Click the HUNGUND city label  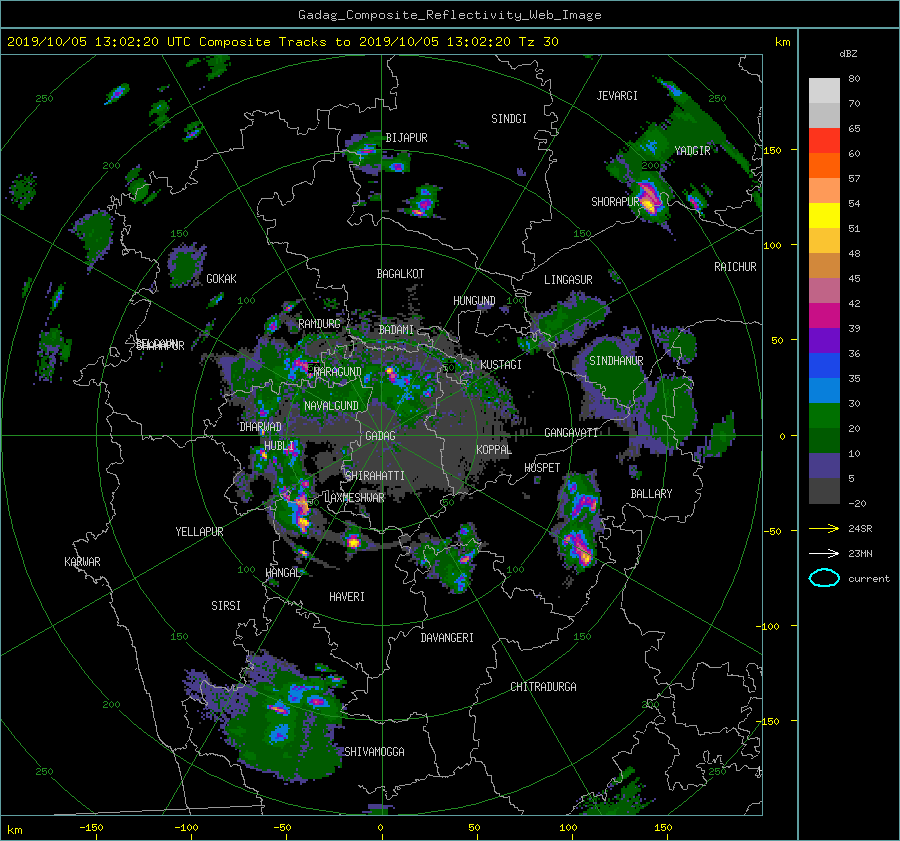click(x=474, y=301)
